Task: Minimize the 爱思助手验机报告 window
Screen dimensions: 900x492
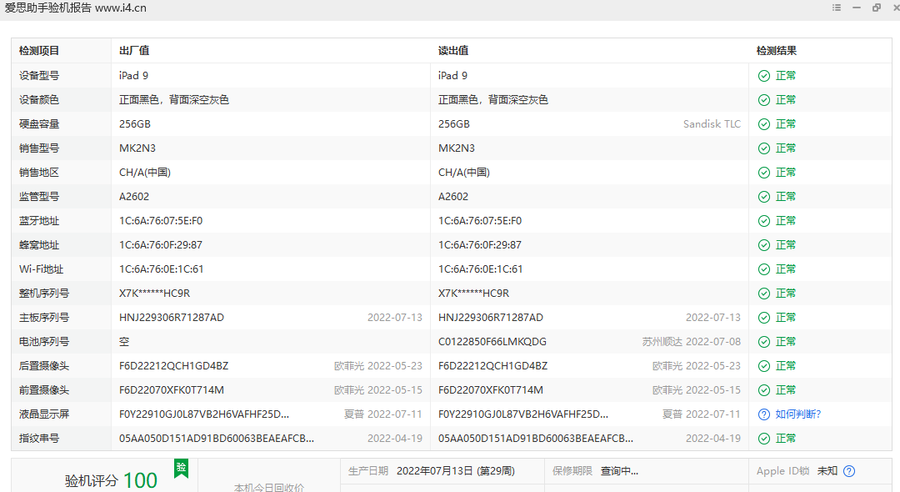Action: (x=857, y=8)
